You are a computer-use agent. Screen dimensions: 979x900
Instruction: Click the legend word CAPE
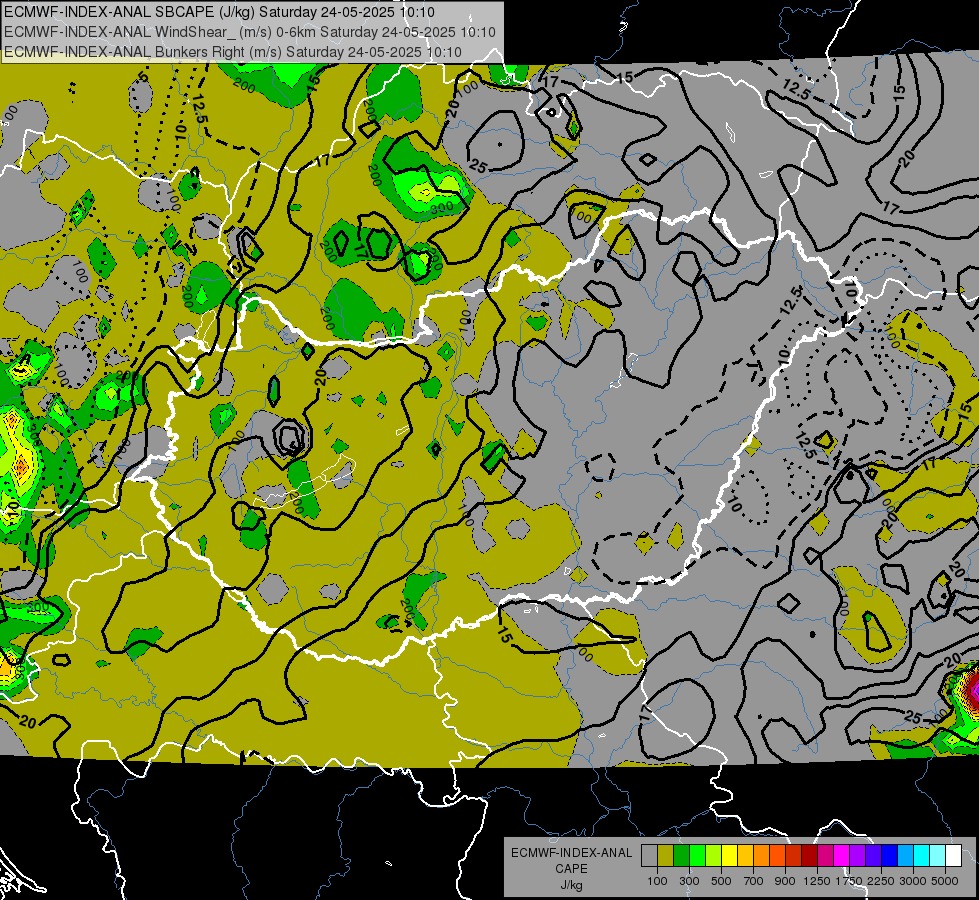pos(571,869)
